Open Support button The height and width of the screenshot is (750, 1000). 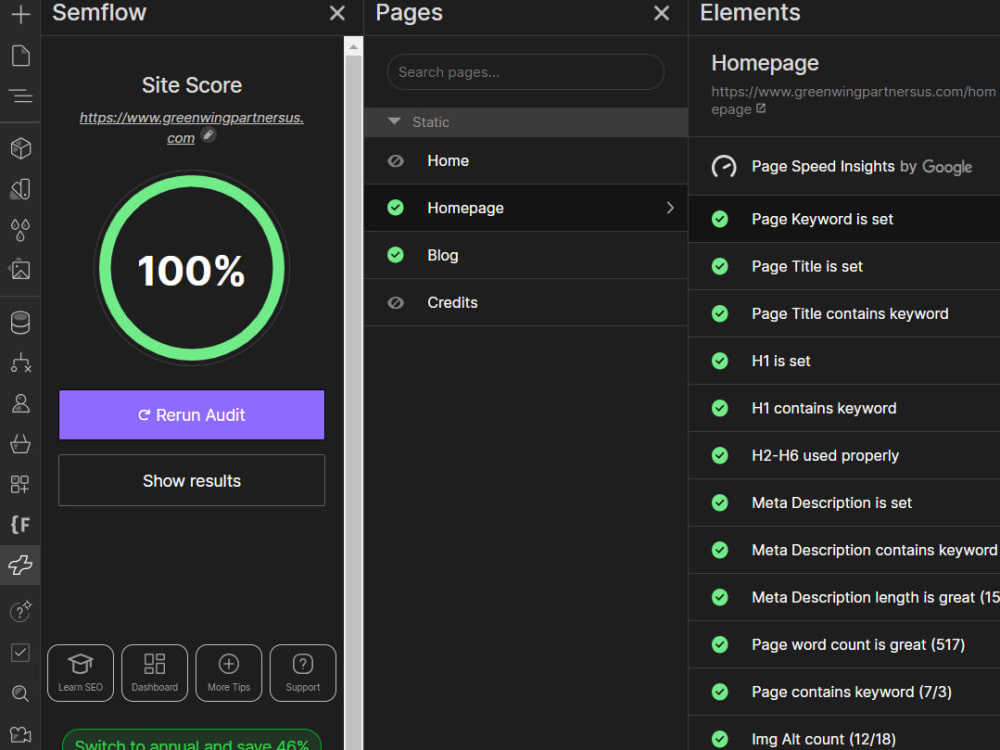coord(303,673)
